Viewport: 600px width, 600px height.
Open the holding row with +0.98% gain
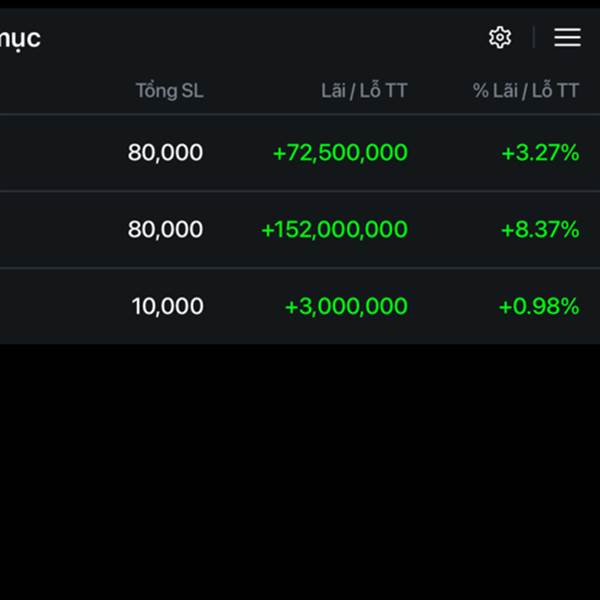tap(60, 307)
